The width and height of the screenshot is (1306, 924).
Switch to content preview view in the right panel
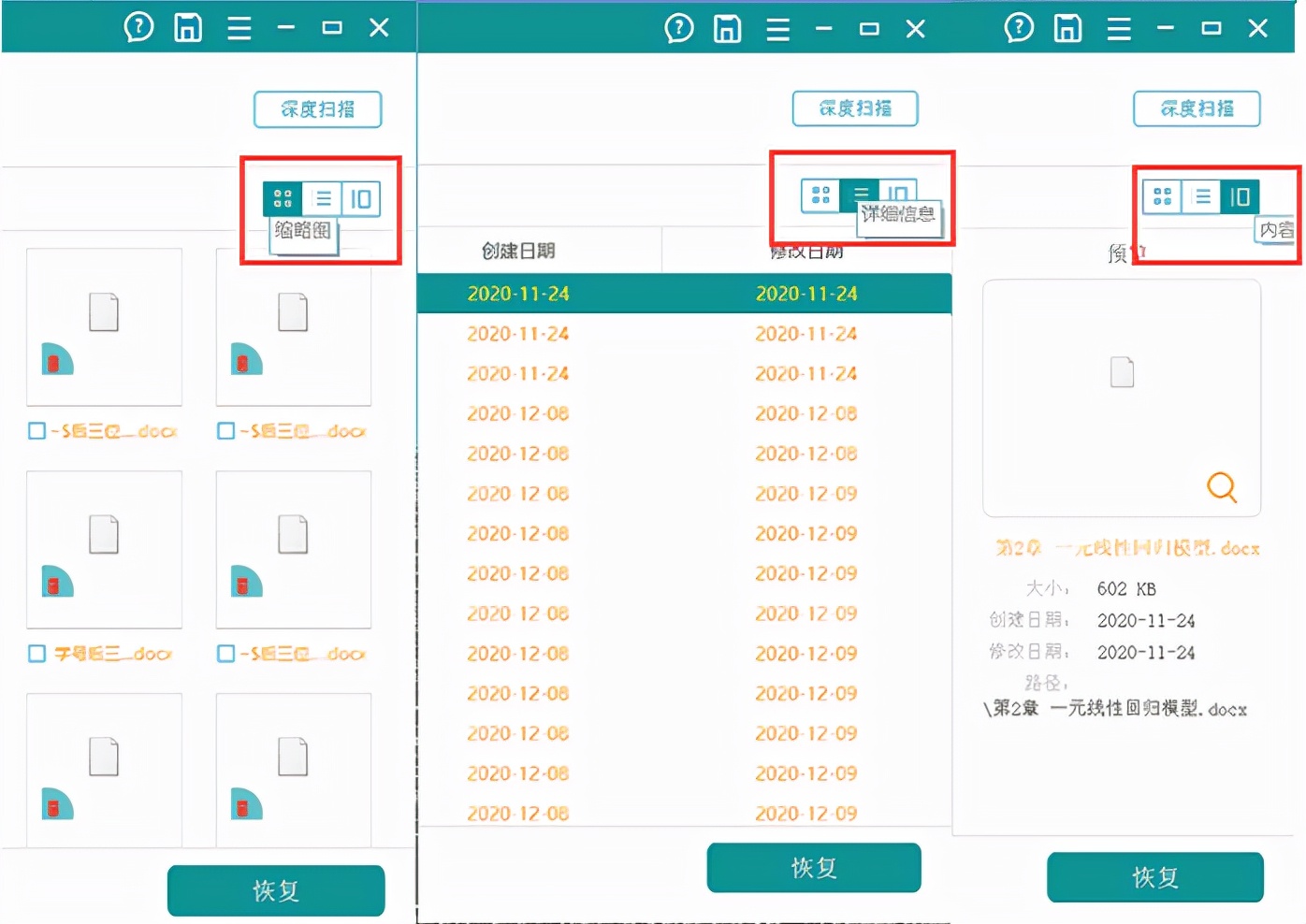[1241, 196]
